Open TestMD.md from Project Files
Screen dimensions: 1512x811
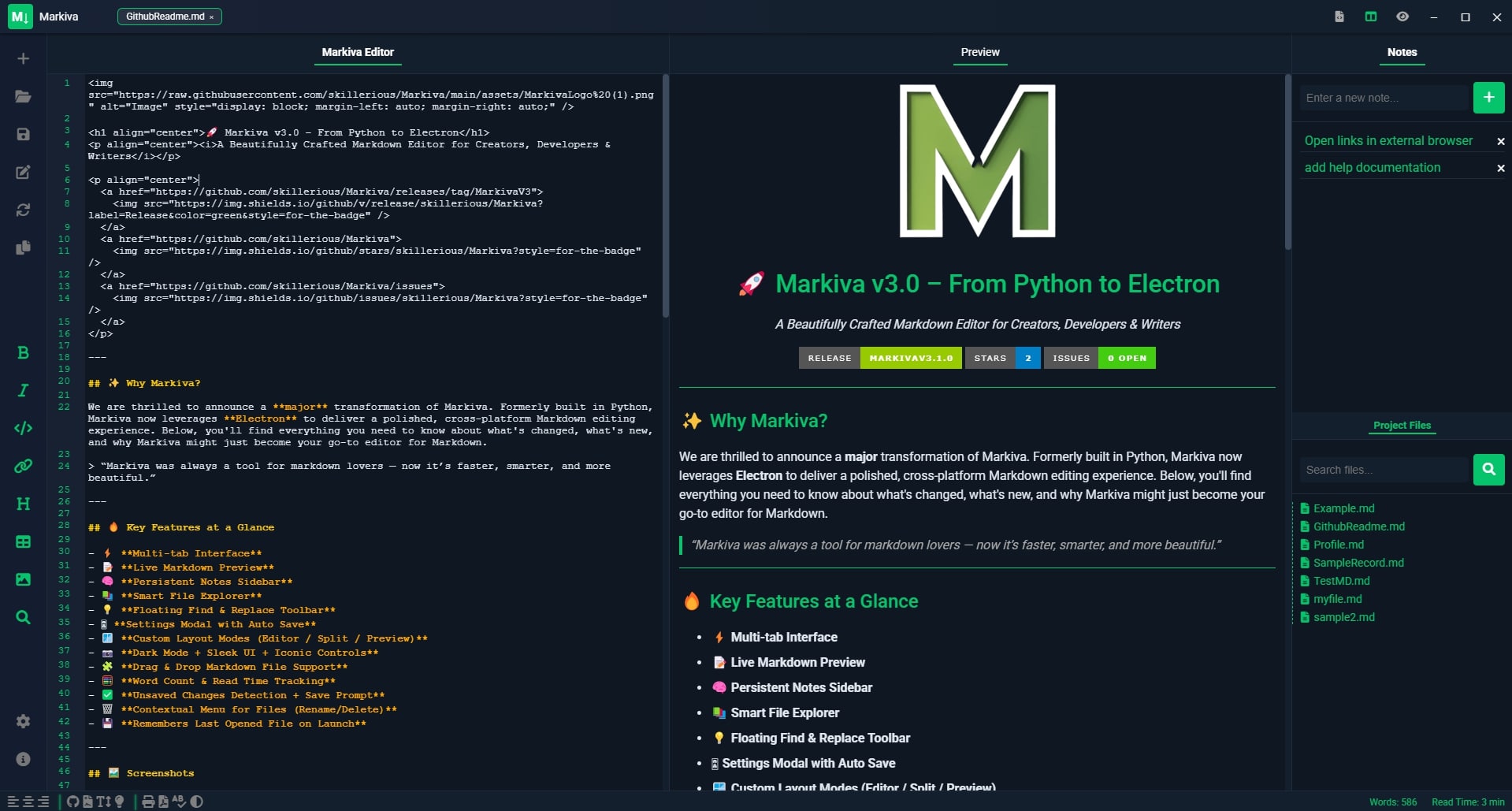[x=1335, y=581]
